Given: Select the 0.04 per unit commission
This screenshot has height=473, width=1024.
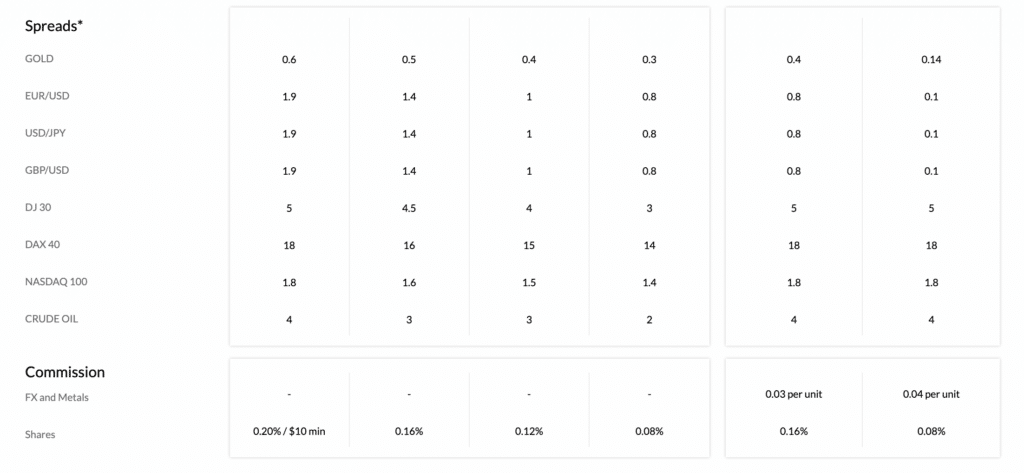Looking at the screenshot, I should [931, 395].
